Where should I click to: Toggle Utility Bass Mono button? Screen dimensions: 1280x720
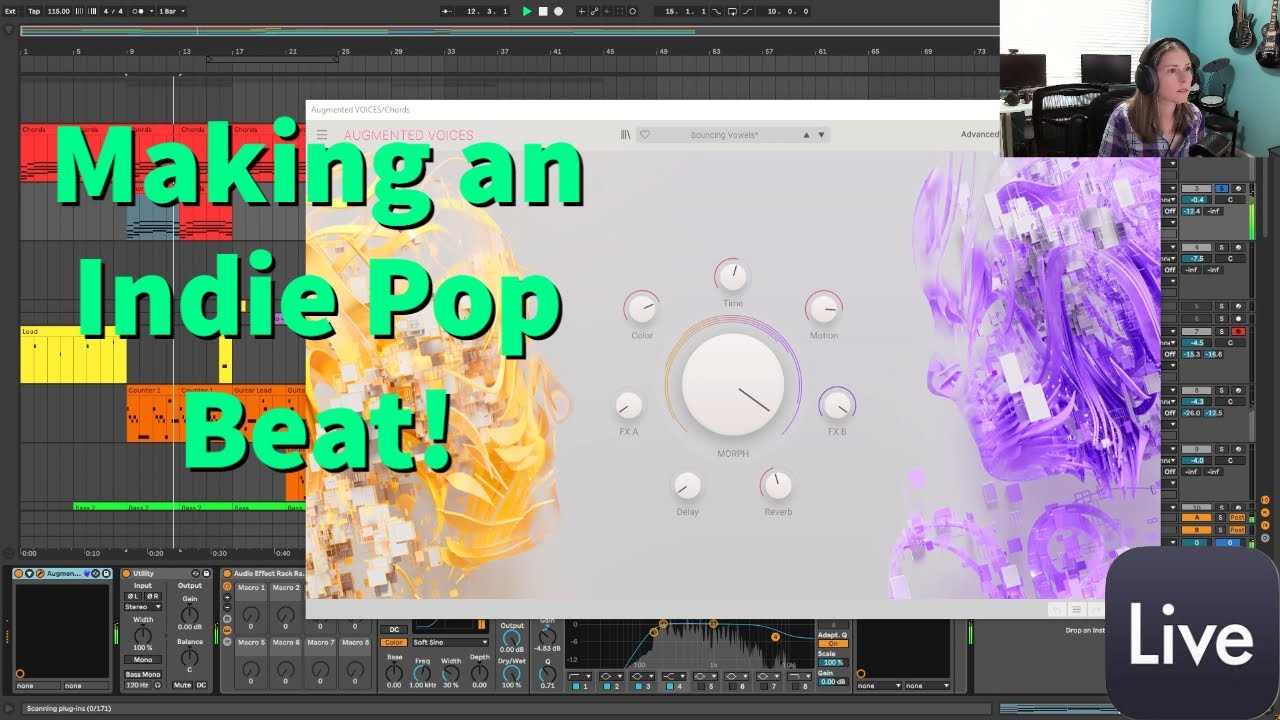(143, 675)
